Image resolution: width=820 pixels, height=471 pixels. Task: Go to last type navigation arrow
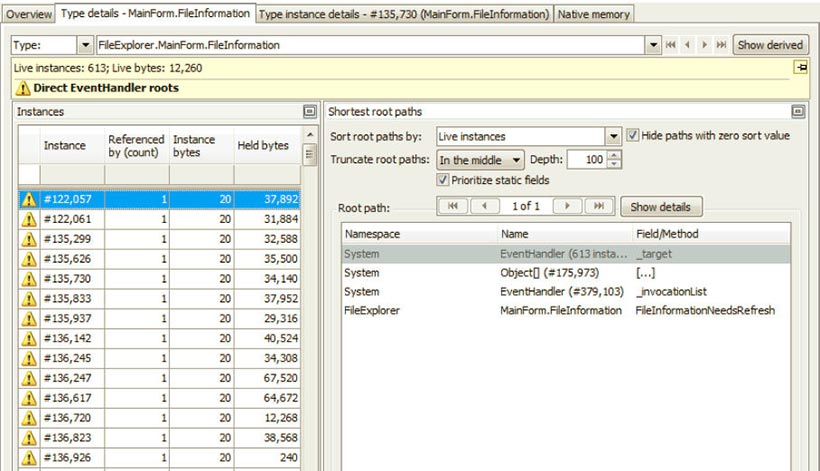[721, 45]
